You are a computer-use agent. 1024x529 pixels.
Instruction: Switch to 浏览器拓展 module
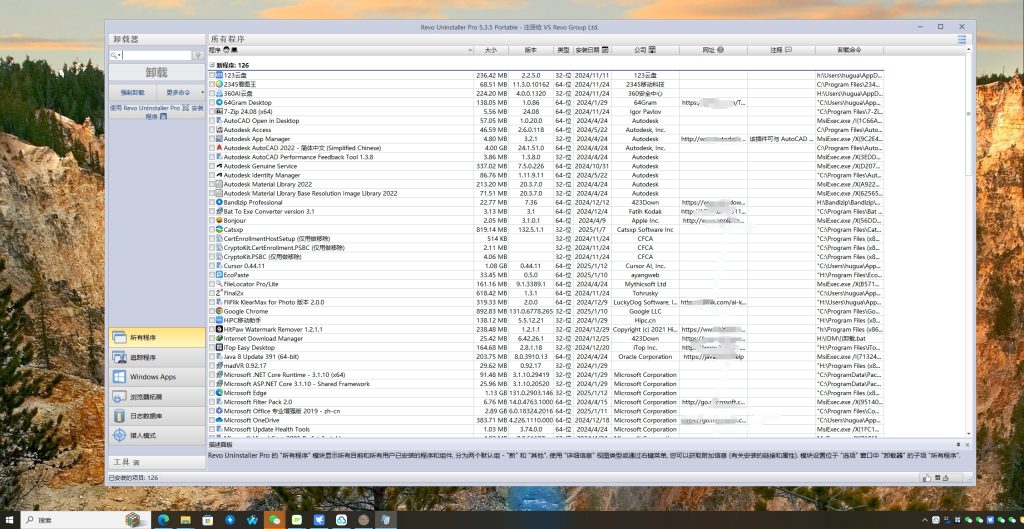(156, 396)
